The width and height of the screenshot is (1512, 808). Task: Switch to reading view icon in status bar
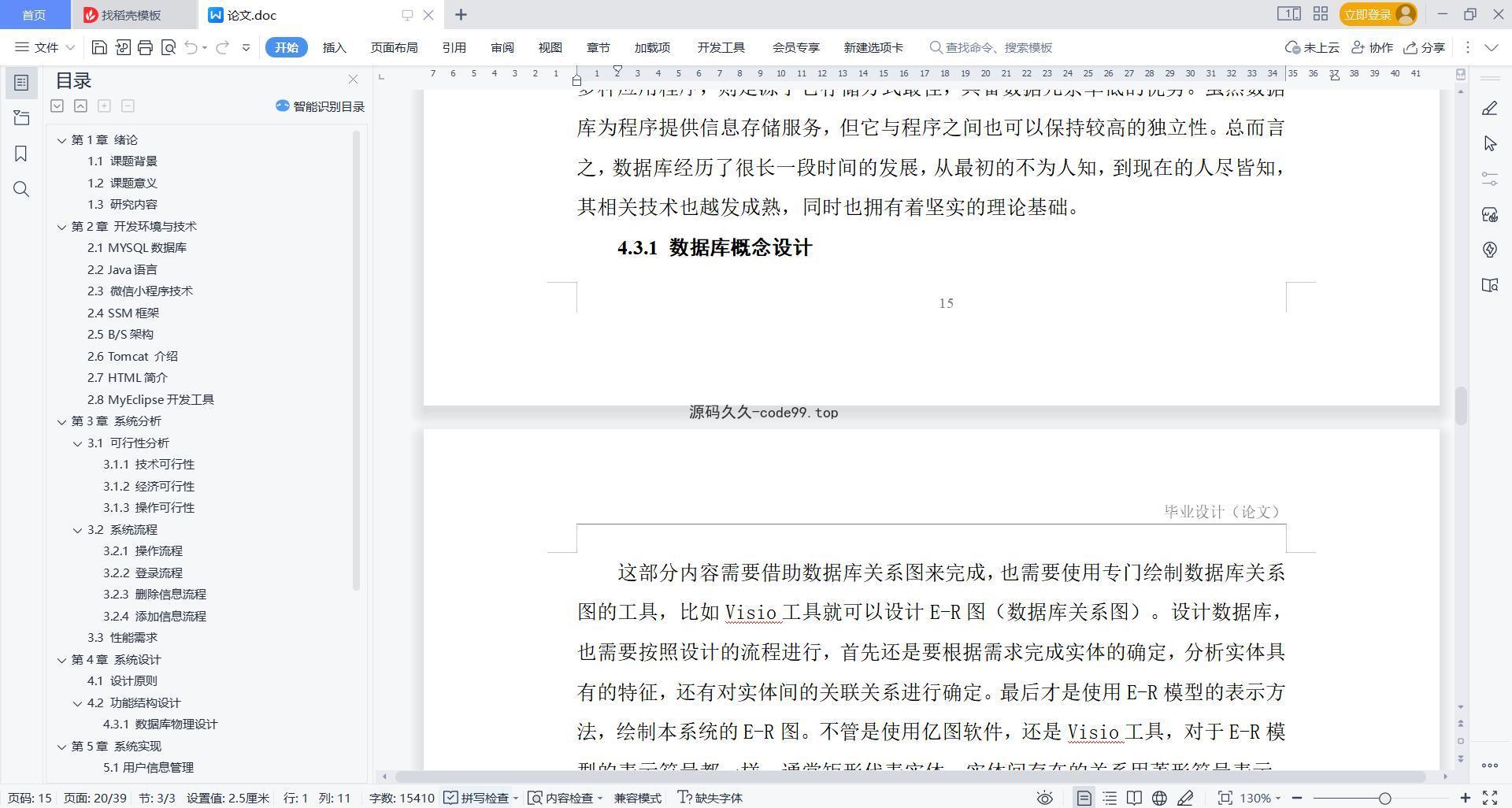pyautogui.click(x=1134, y=798)
